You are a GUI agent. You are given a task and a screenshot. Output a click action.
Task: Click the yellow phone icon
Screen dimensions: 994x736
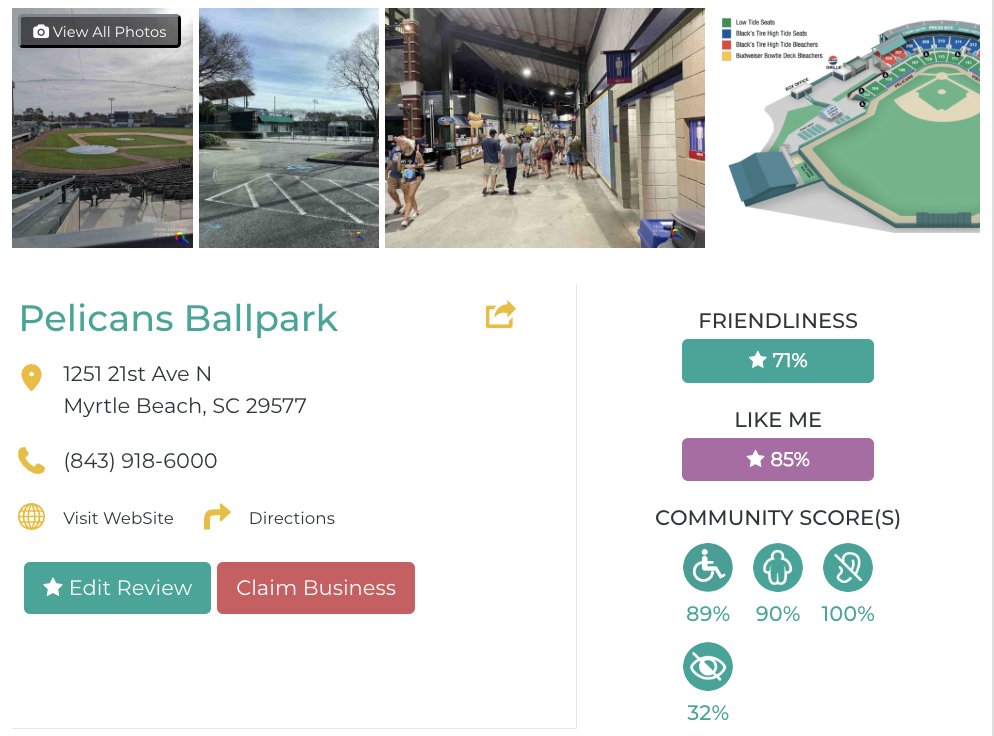pos(32,460)
